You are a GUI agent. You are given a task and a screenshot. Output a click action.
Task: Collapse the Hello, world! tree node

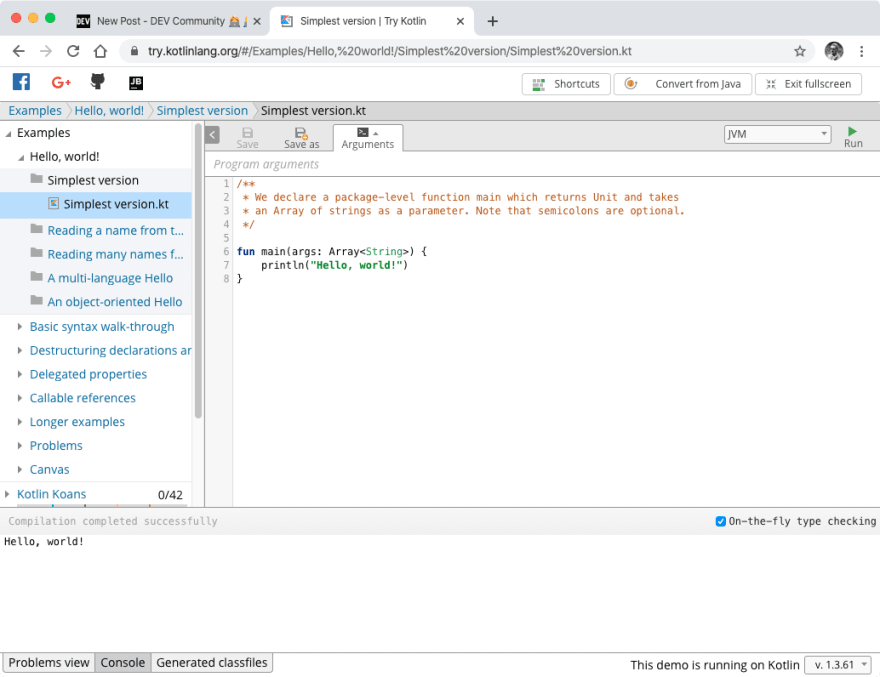[x=21, y=158]
